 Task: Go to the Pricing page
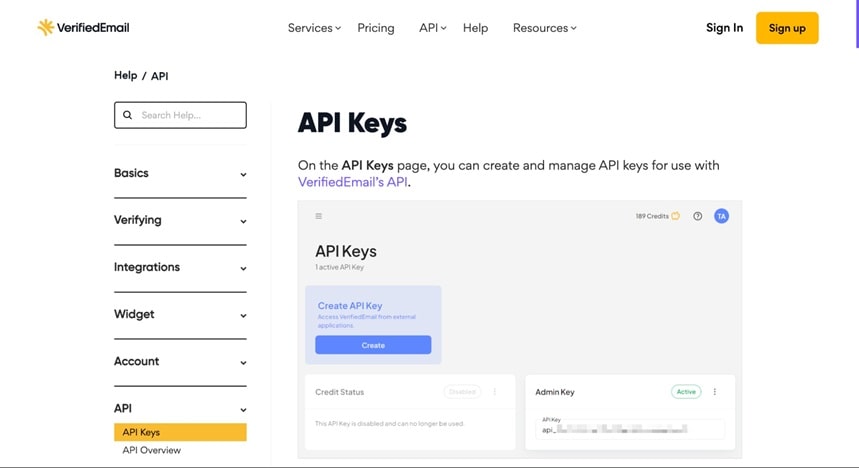[376, 28]
